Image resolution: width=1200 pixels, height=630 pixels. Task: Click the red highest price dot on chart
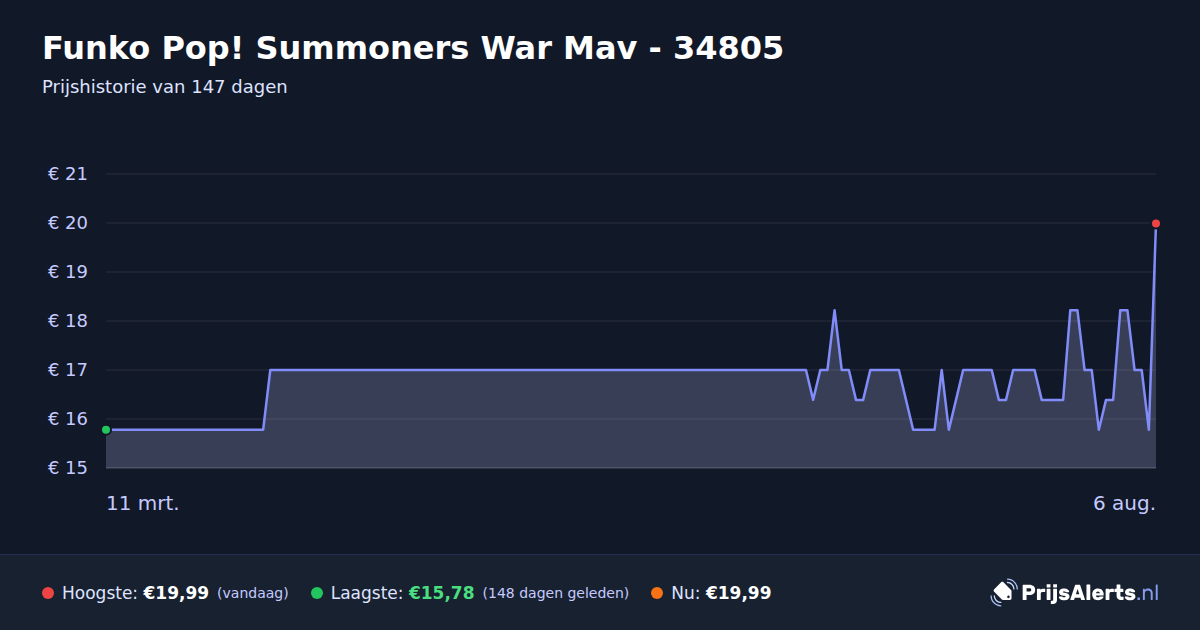[x=1156, y=223]
